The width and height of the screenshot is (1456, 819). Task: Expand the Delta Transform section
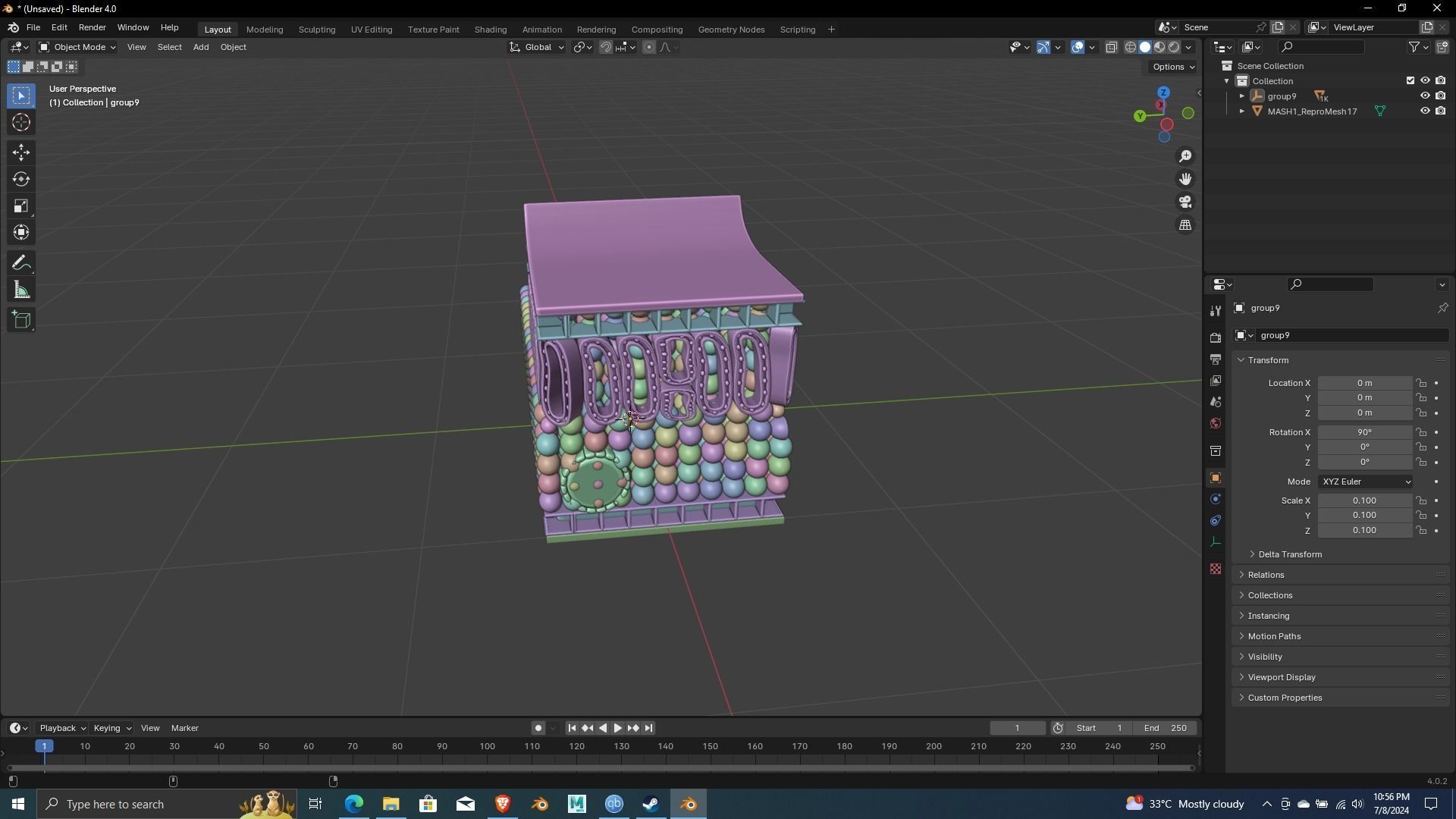1289,554
